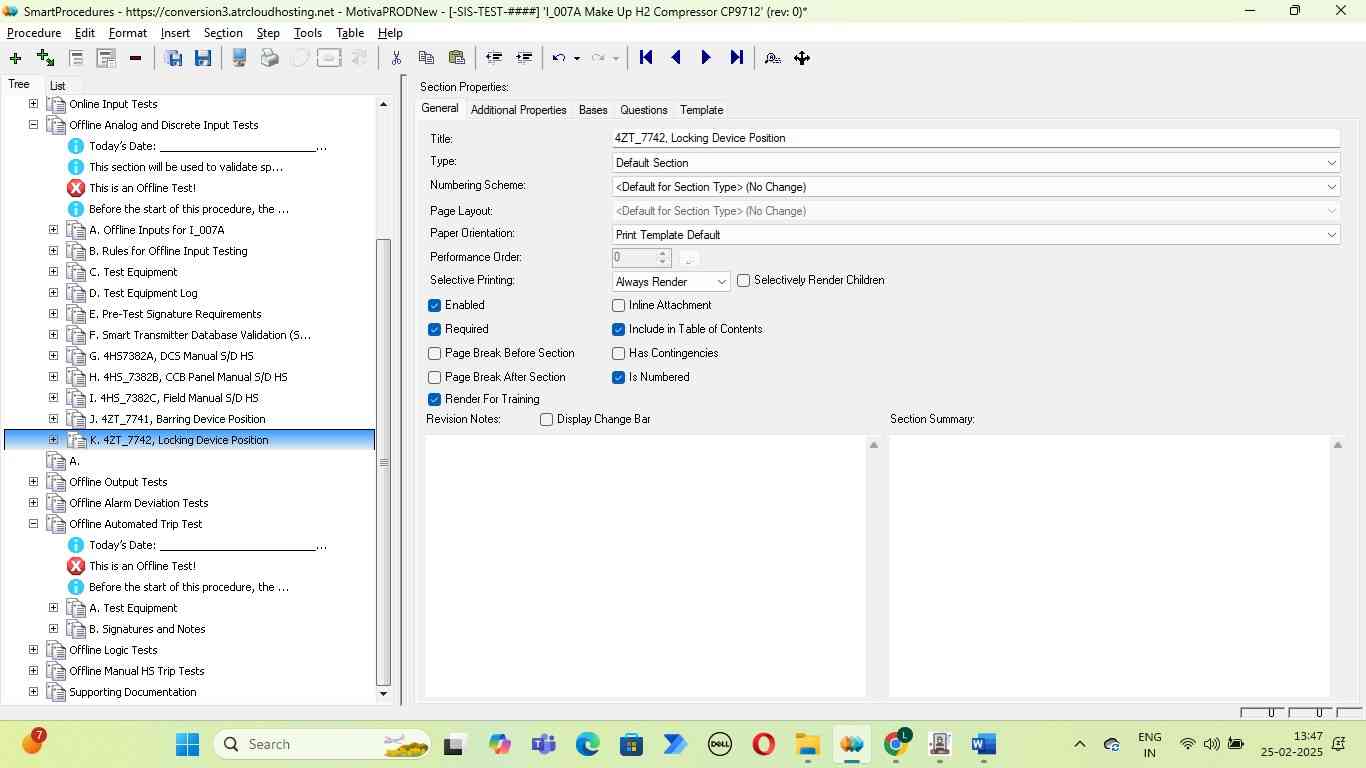Click the first blue Save floppy icon
Image resolution: width=1366 pixels, height=768 pixels.
tap(173, 58)
